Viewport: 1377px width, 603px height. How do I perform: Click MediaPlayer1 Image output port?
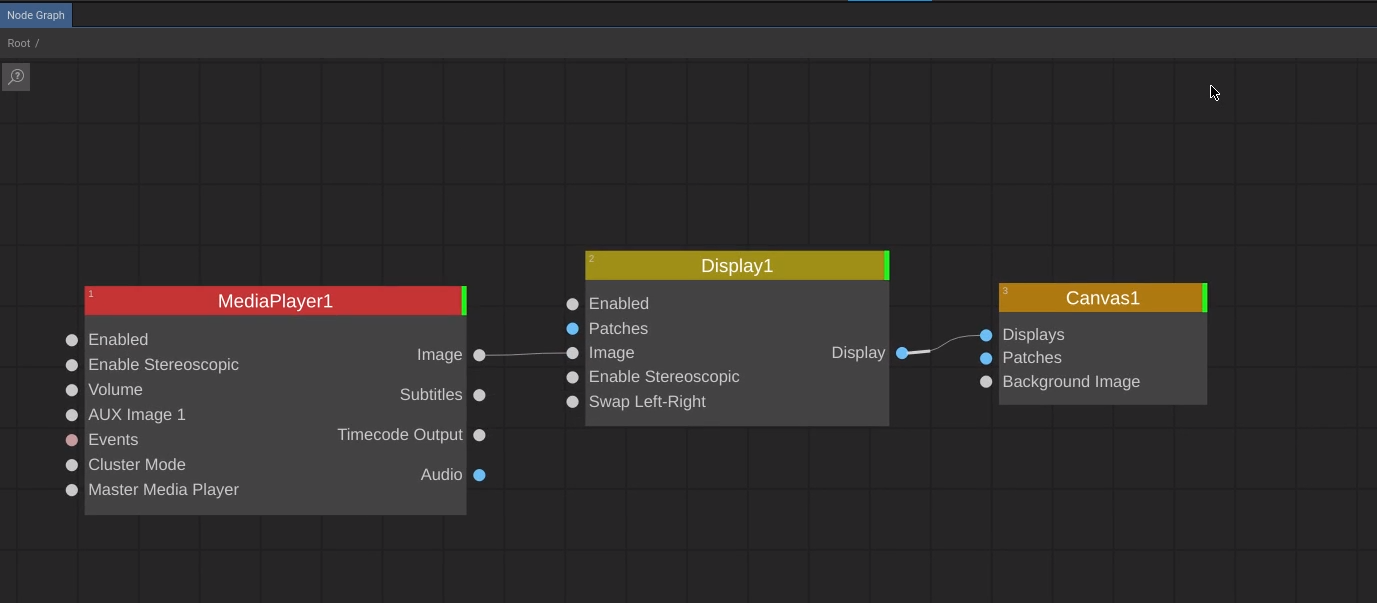click(480, 355)
